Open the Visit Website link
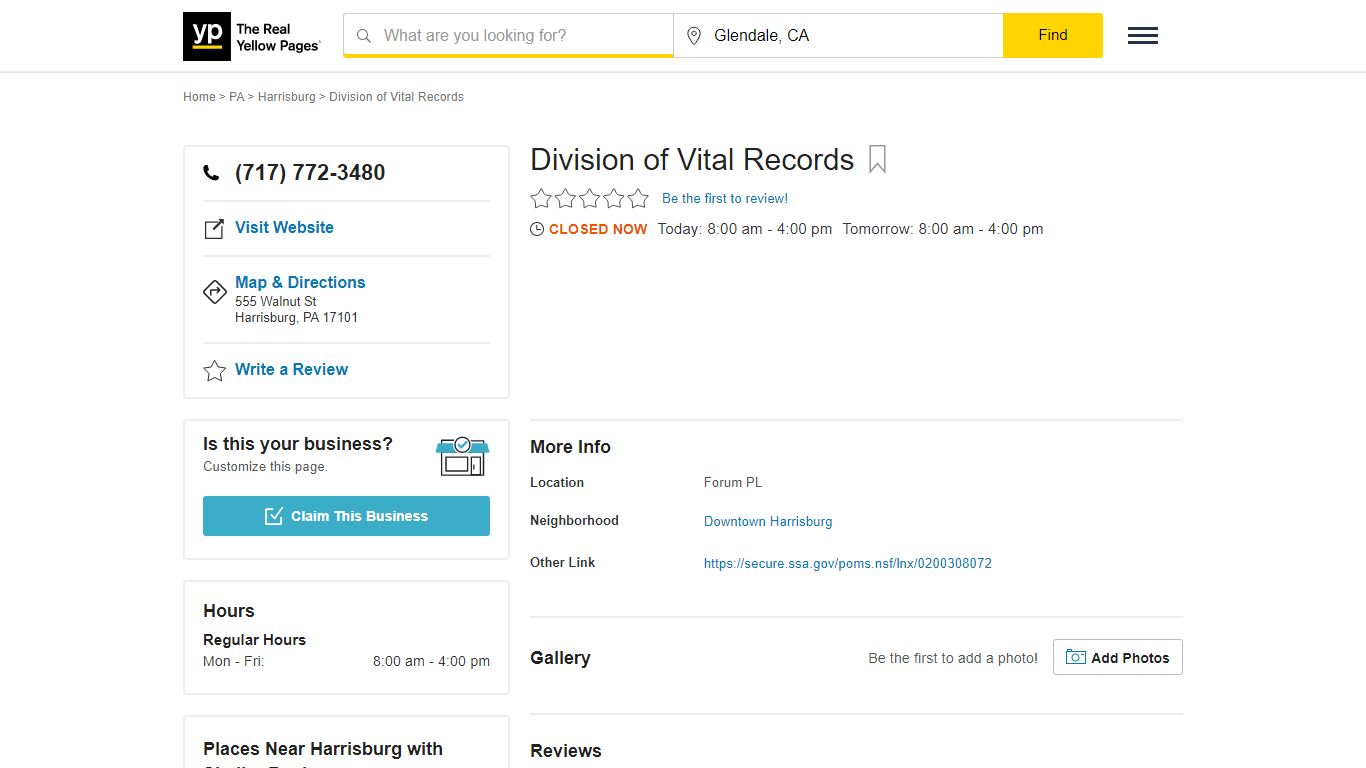The image size is (1366, 768). click(284, 227)
